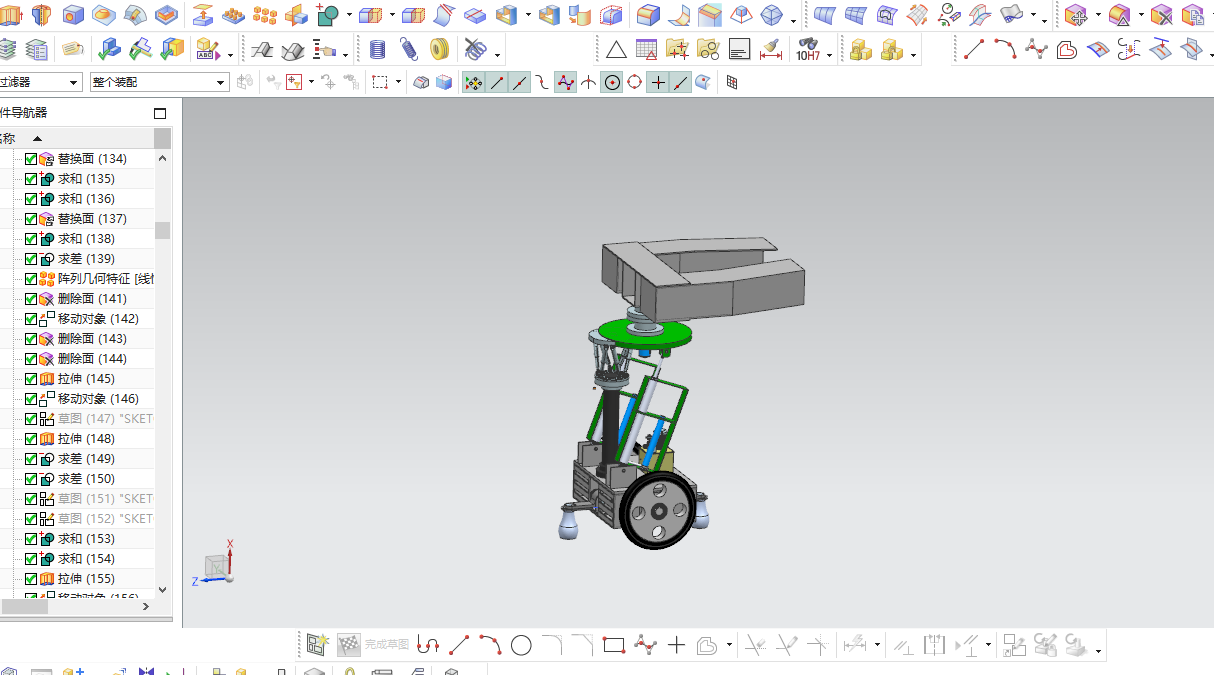Select the Circle tool in sketch toolbar

[521, 645]
